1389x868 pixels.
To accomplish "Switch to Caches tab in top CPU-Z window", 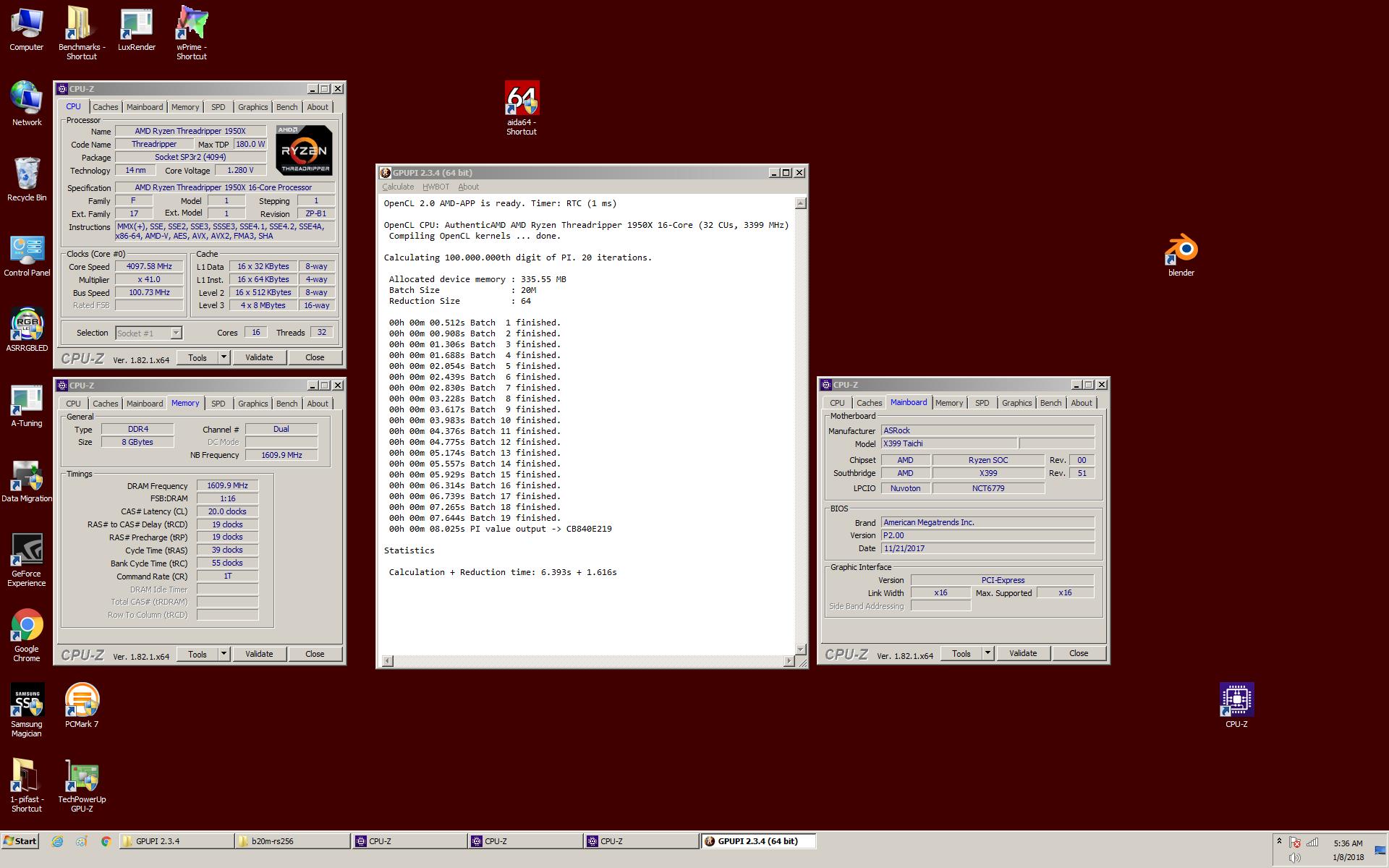I will pyautogui.click(x=106, y=107).
